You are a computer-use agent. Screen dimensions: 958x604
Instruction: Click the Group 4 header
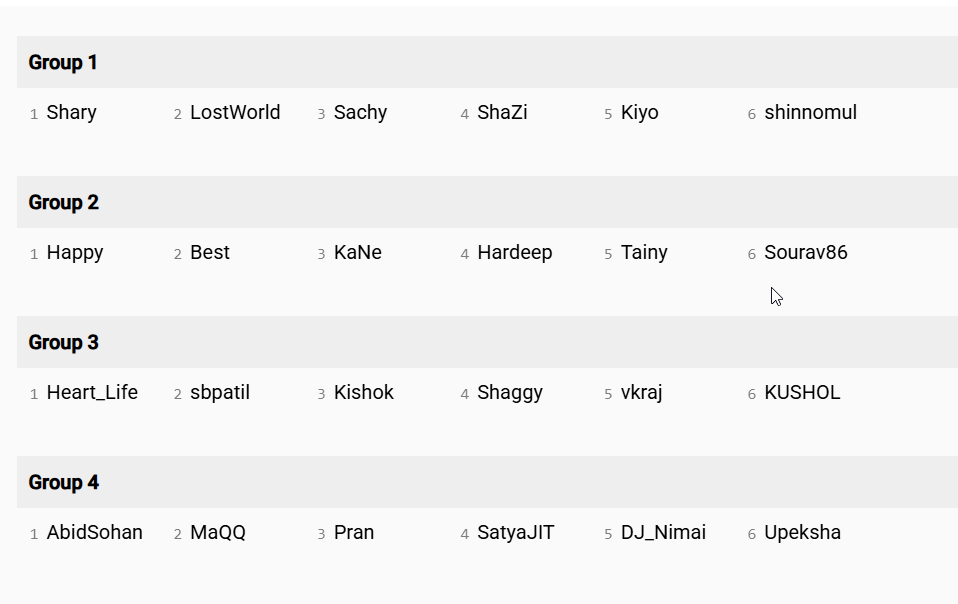point(487,482)
